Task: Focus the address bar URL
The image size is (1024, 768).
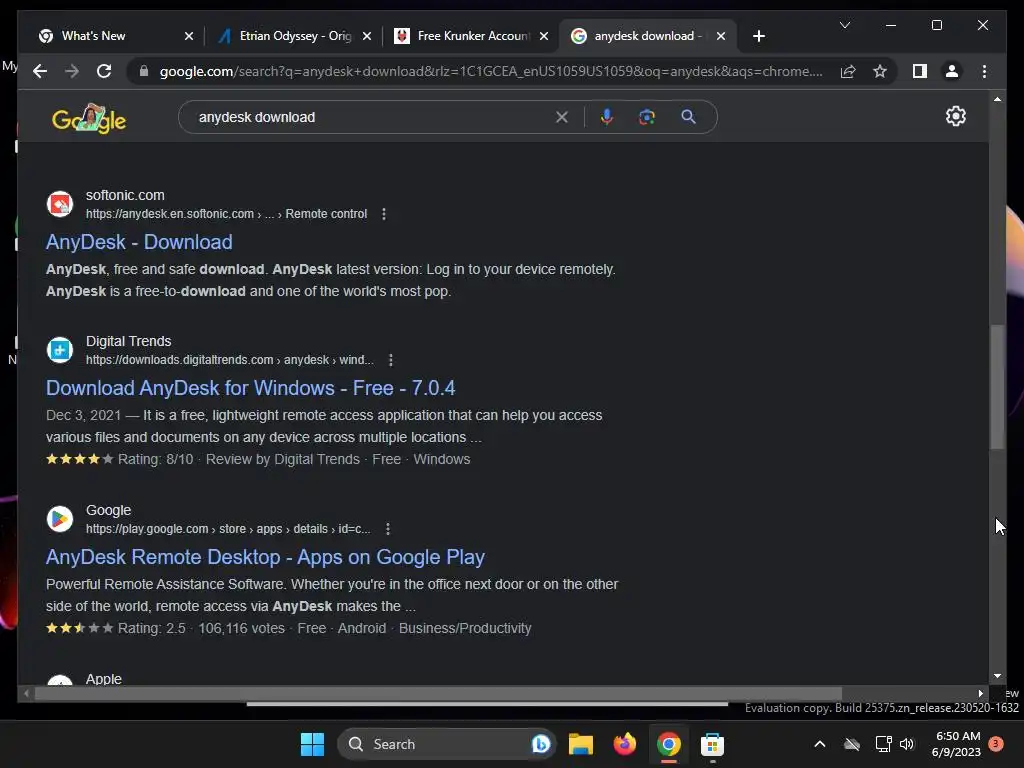Action: point(491,71)
